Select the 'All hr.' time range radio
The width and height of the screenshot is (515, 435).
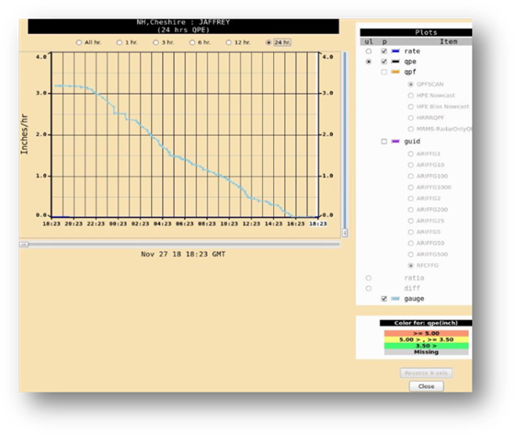79,43
